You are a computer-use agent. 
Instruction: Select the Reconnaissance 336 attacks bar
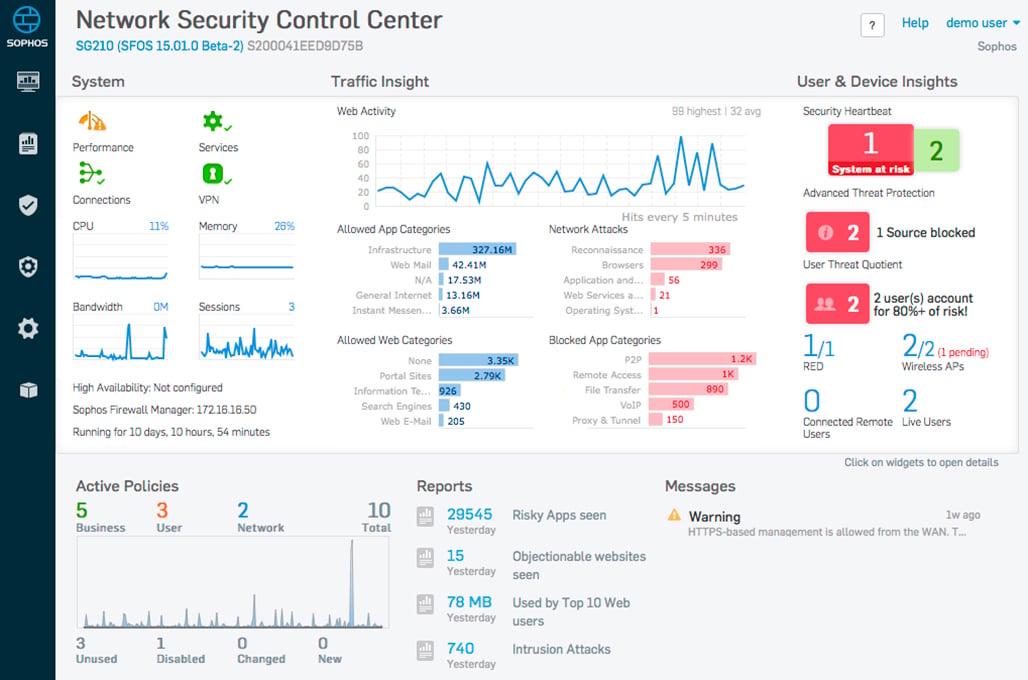pos(690,249)
